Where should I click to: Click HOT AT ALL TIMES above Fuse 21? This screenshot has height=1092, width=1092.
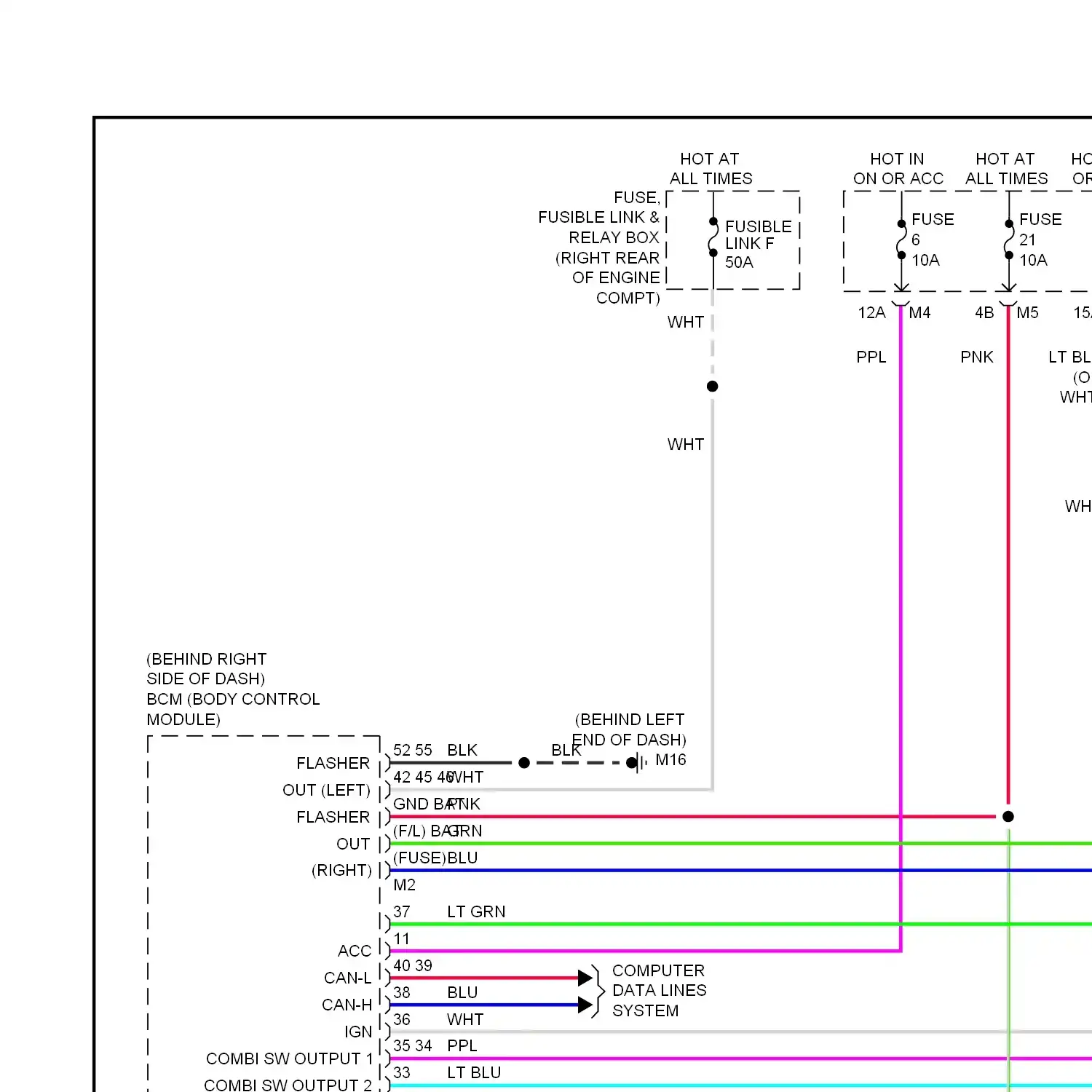[x=1006, y=169]
